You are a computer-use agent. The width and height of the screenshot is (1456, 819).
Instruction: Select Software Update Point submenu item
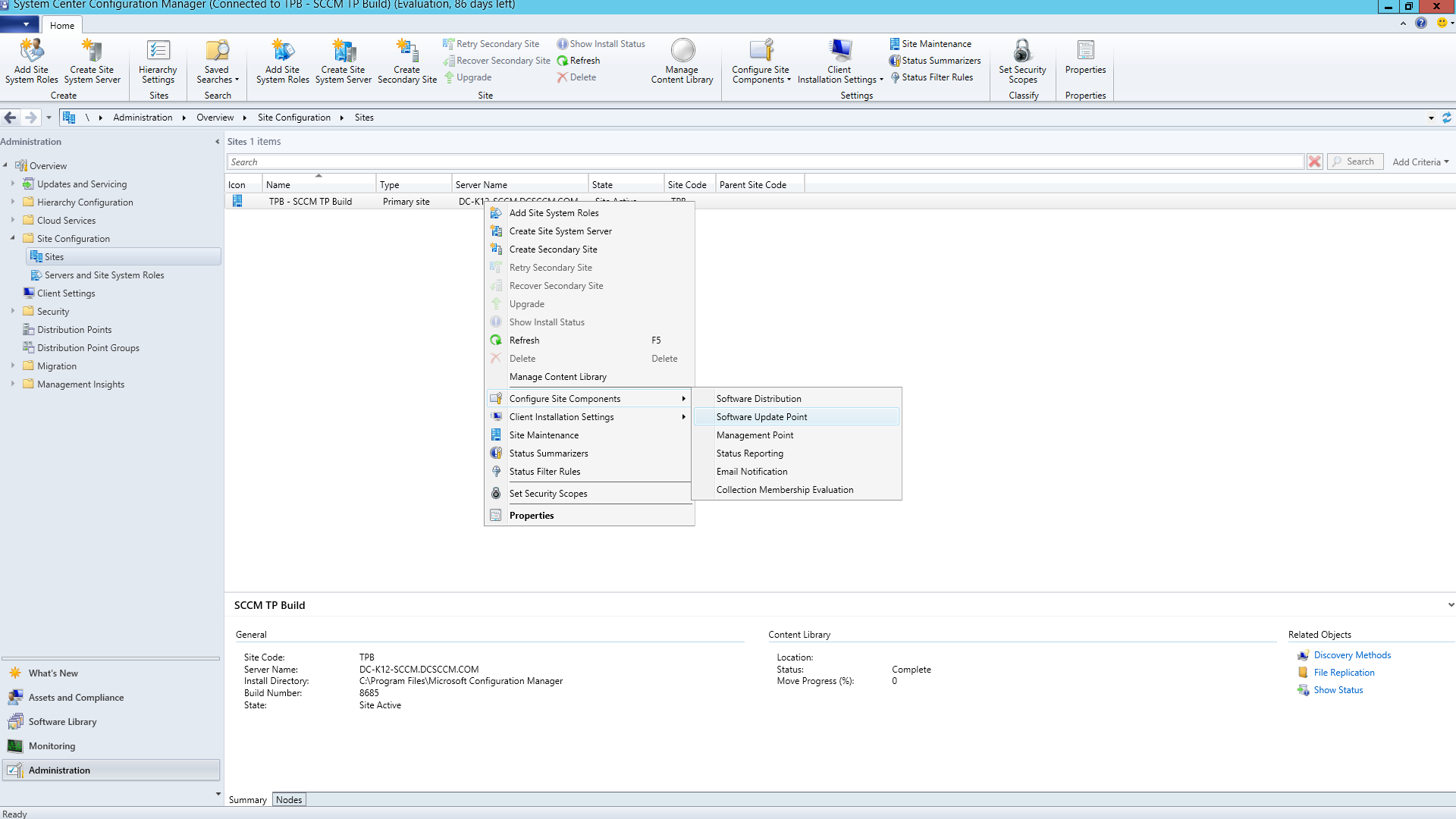point(761,417)
